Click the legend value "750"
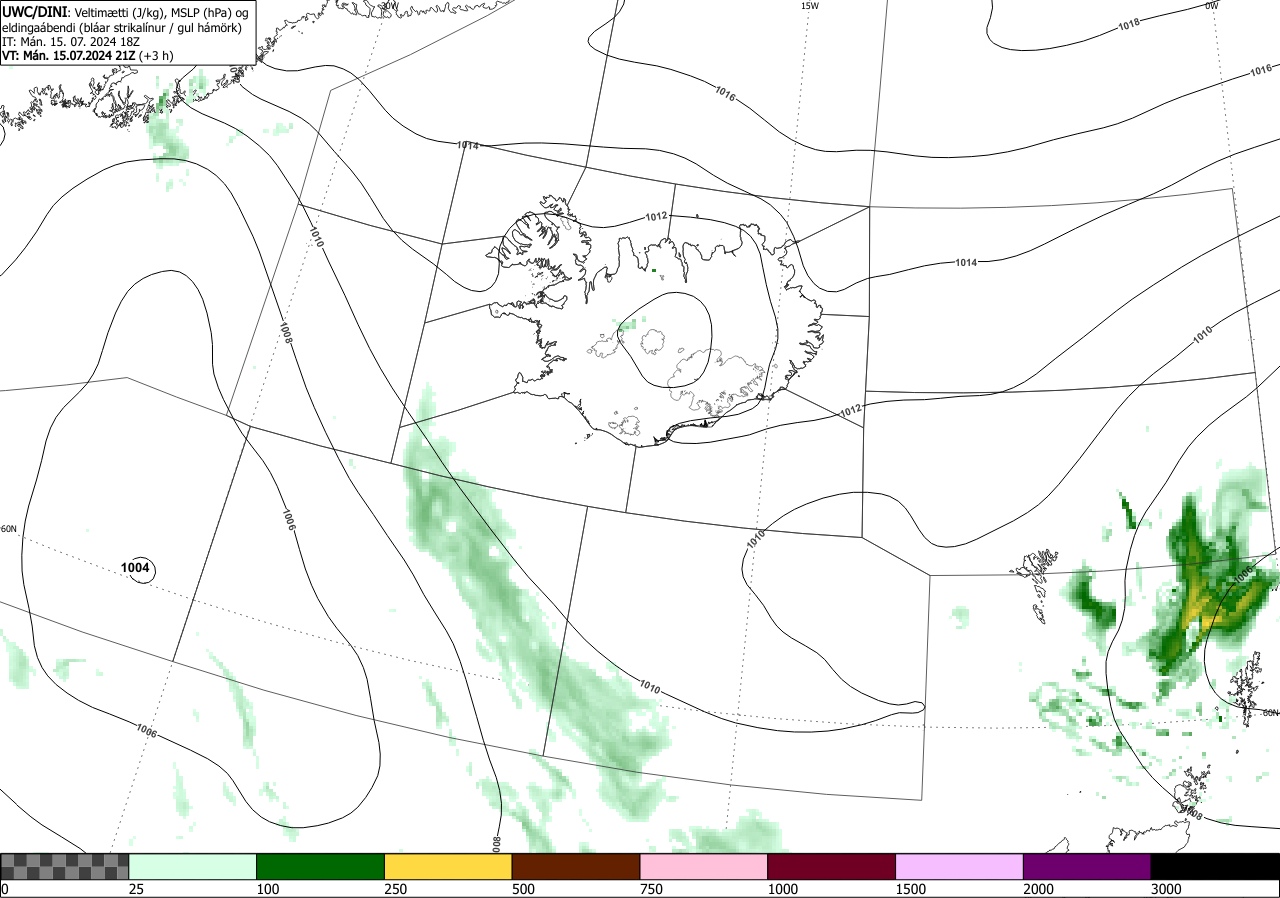 (651, 889)
